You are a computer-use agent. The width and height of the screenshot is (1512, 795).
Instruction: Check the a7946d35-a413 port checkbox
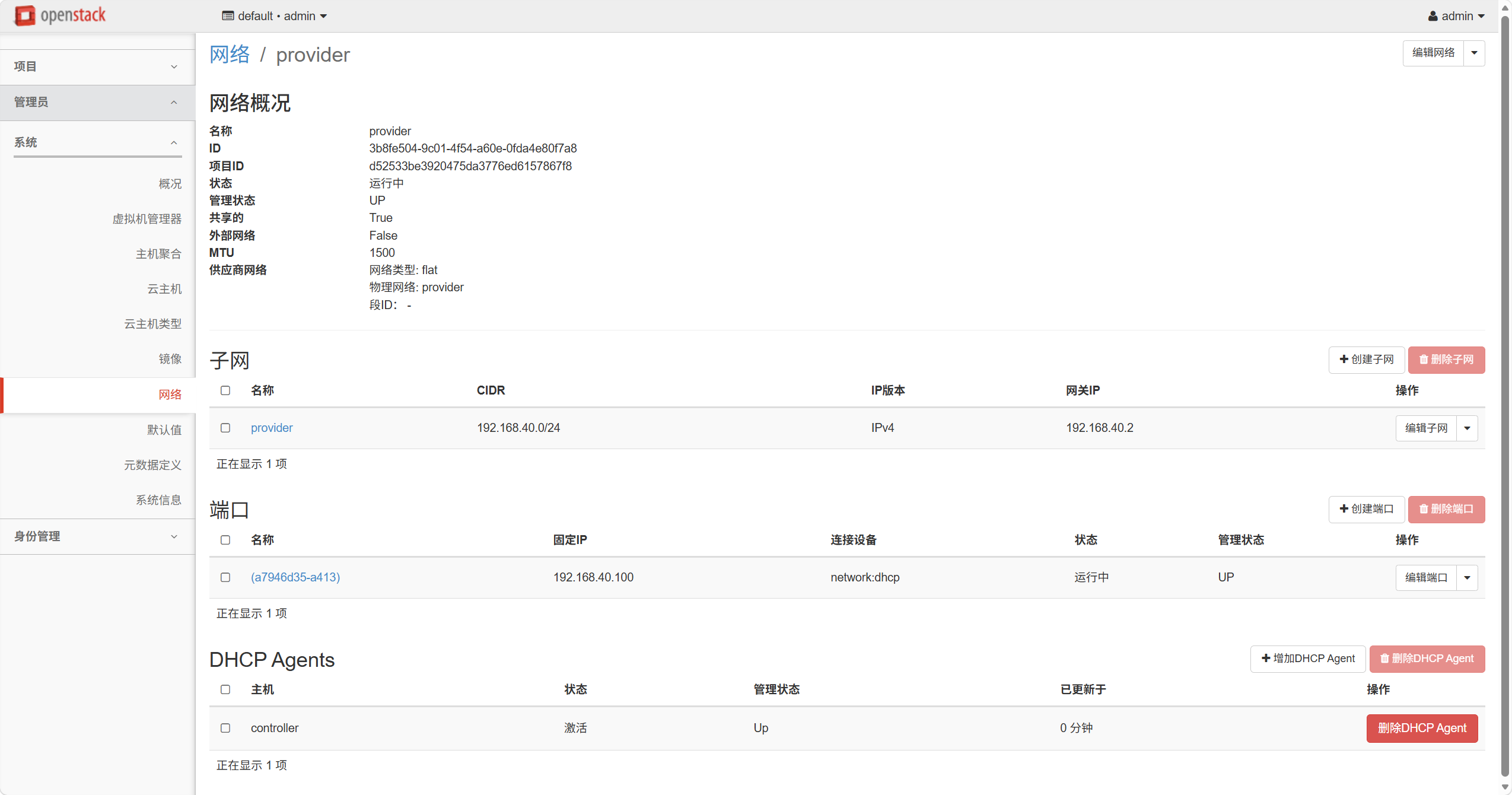click(225, 577)
